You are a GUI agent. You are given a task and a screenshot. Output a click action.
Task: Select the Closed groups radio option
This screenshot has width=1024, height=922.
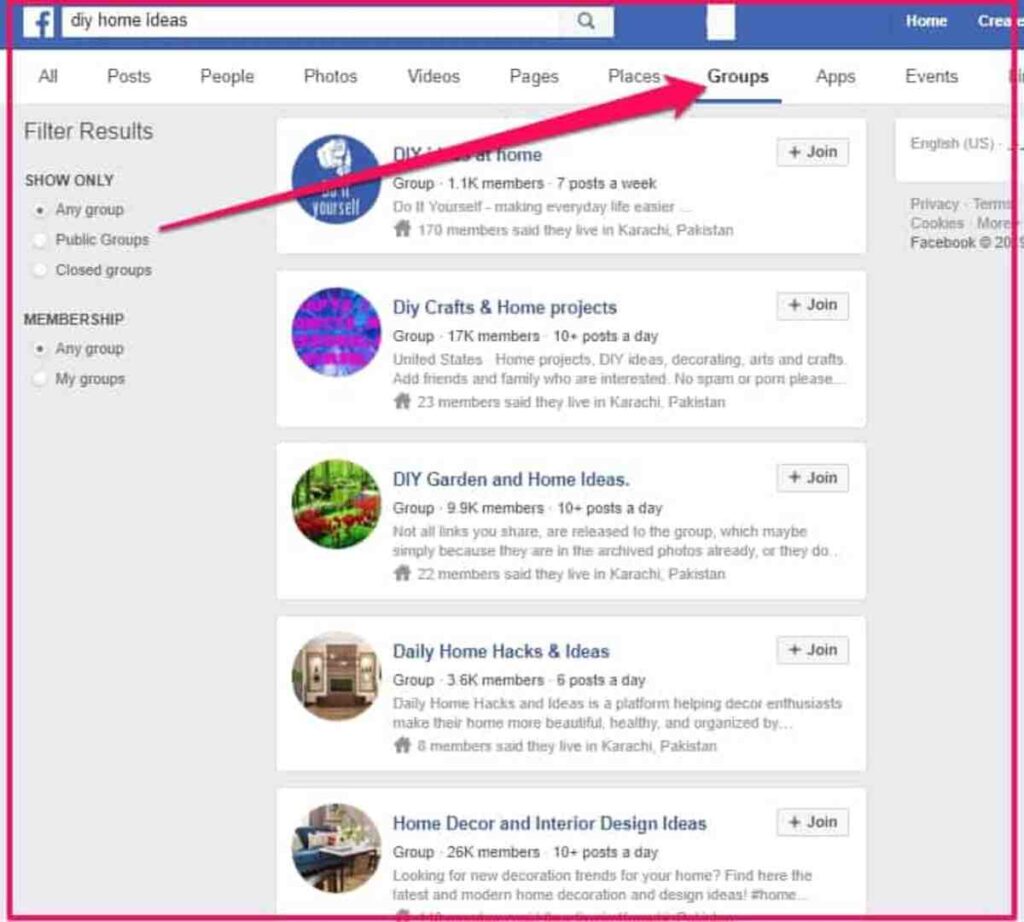pos(40,270)
